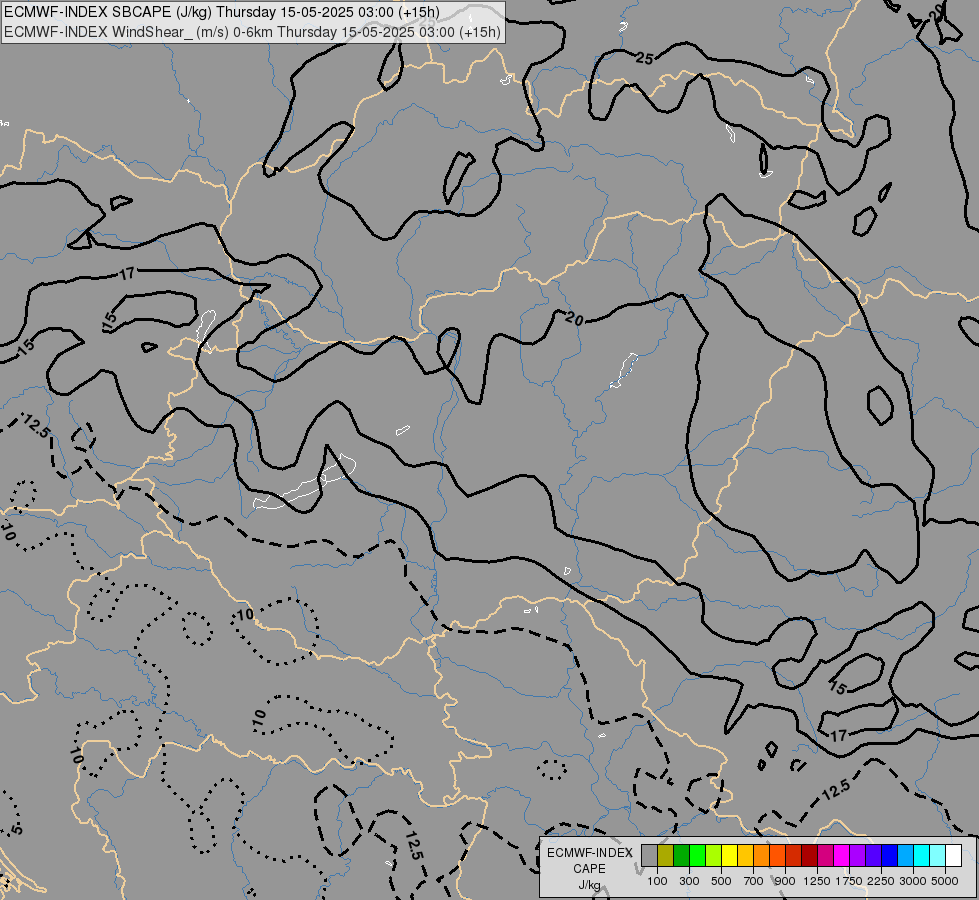979x900 pixels.
Task: Select the yellow CAPE legend swatch
Action: 729,856
